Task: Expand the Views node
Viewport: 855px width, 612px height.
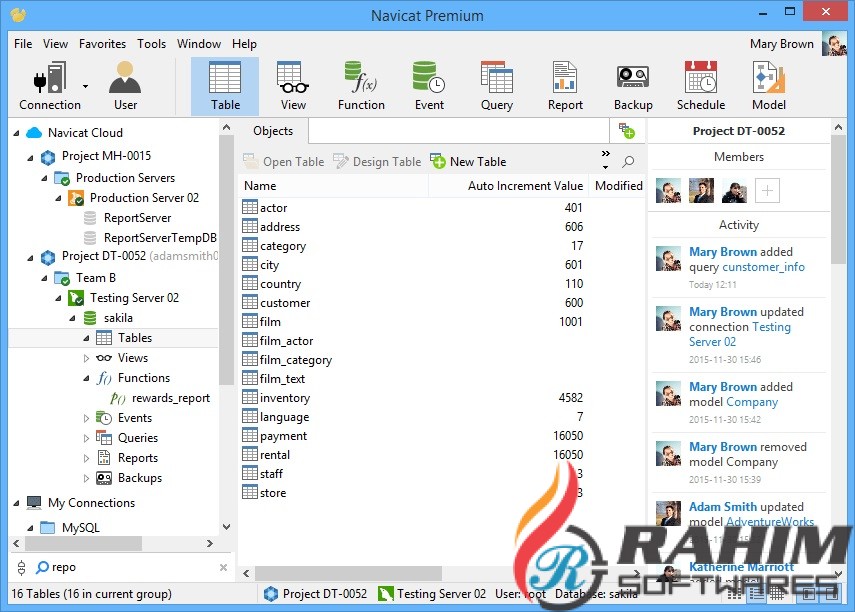Action: click(x=86, y=358)
